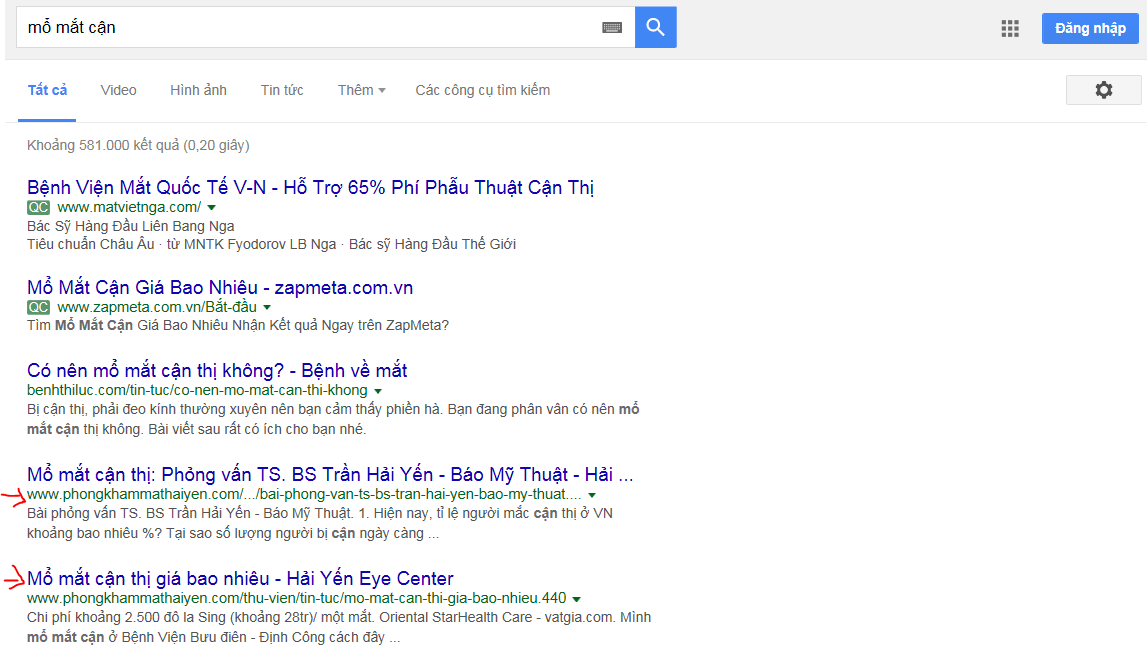Viewport: 1147px width, 651px height.
Task: Click the www.zapmeta.com.vn/Bắt-đầu green URL
Action: pos(157,307)
